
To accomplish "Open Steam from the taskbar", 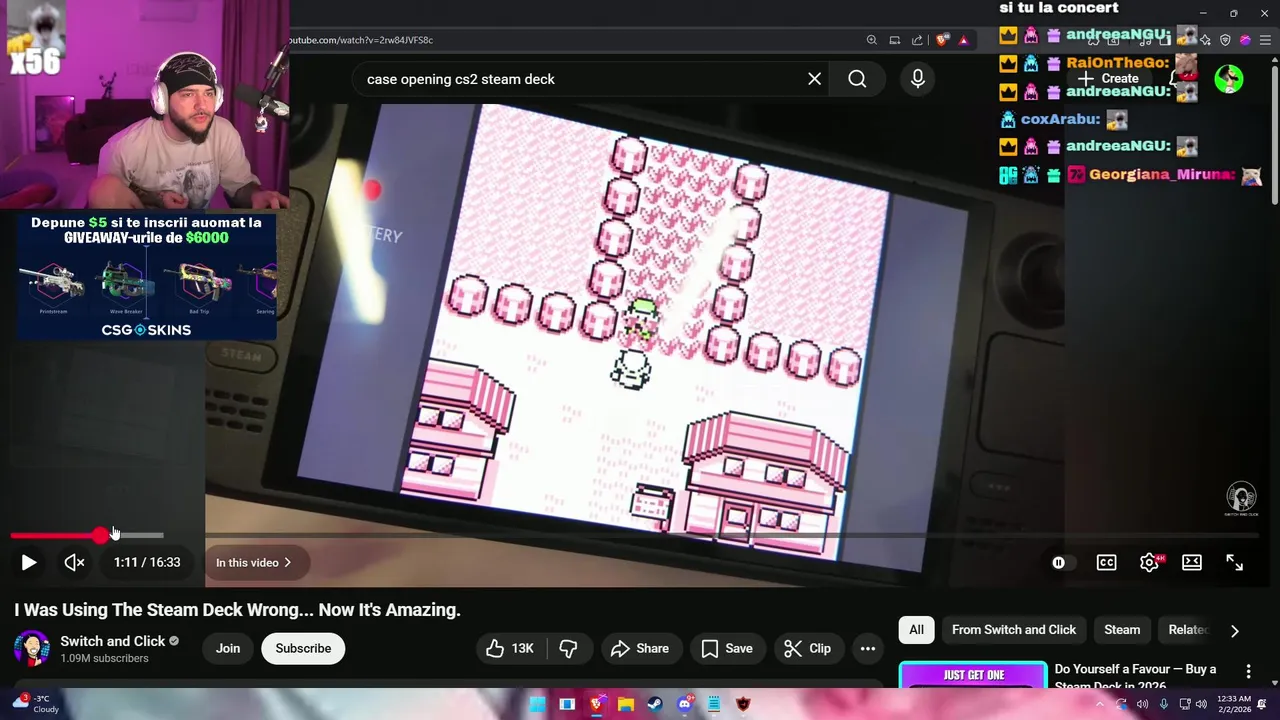I will click(x=655, y=704).
